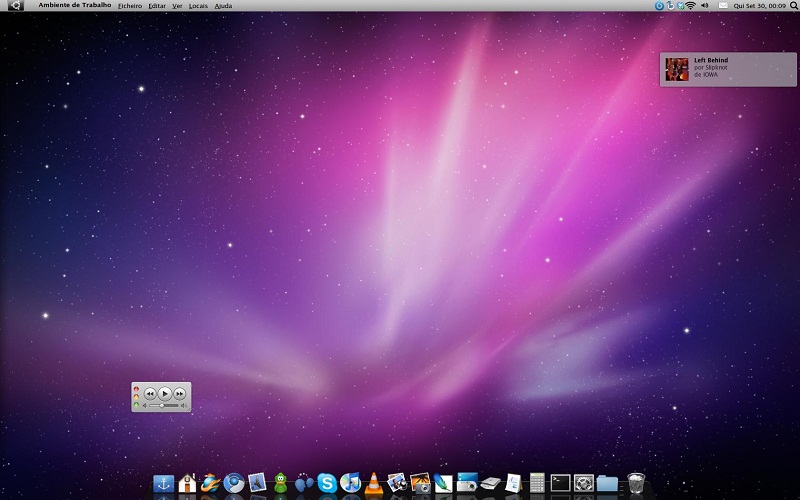Skip to the next track
Image resolution: width=800 pixels, height=500 pixels.
point(180,394)
